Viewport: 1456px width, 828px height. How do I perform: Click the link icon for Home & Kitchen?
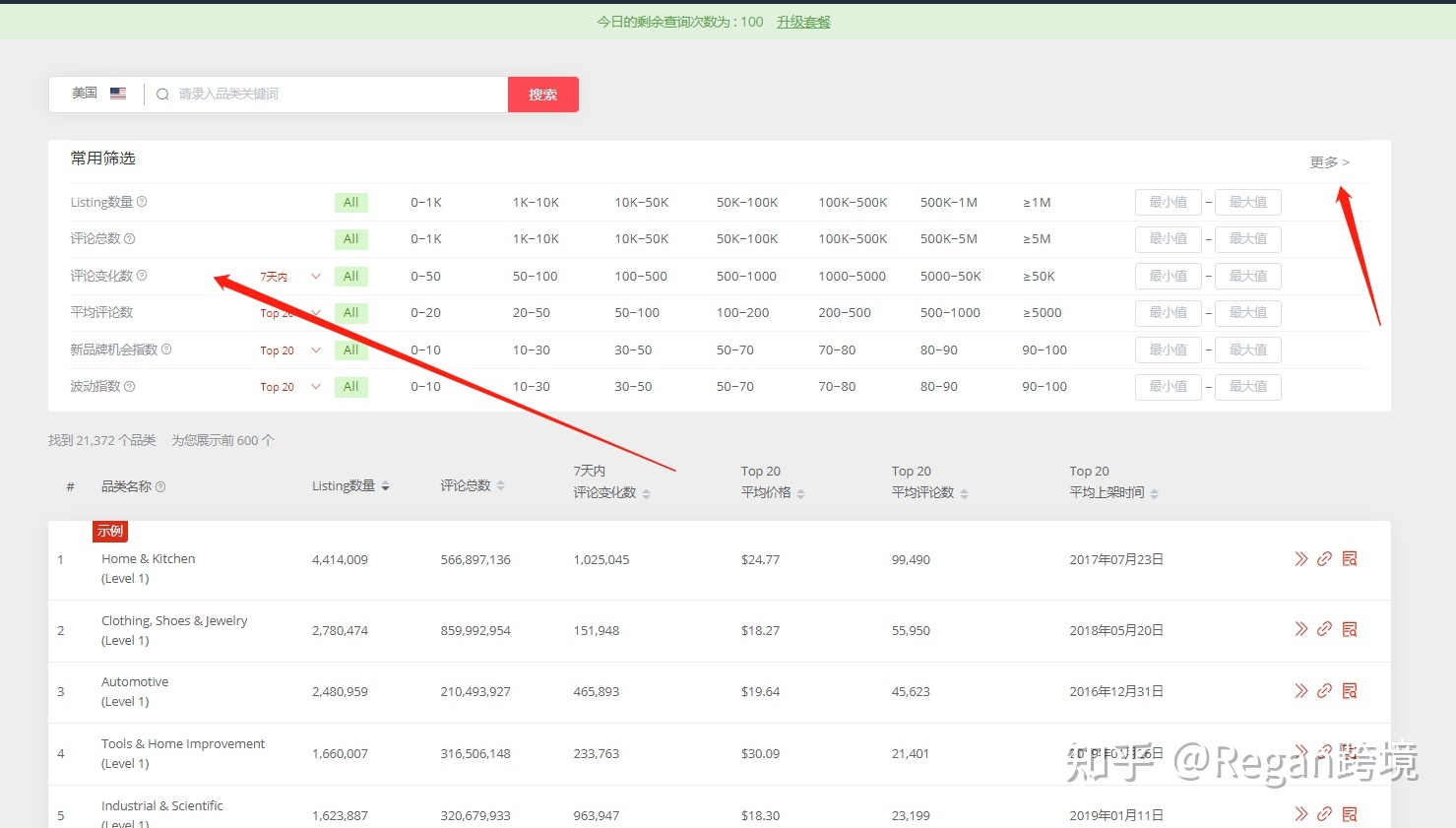click(x=1324, y=559)
